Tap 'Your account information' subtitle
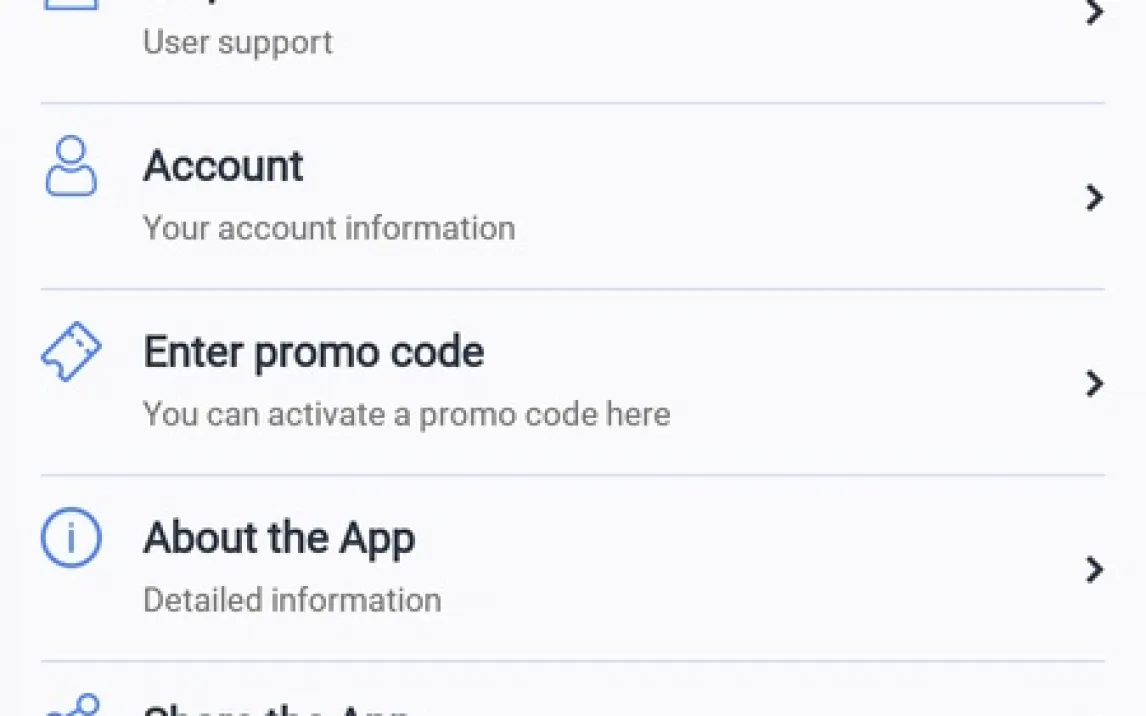 [x=329, y=228]
